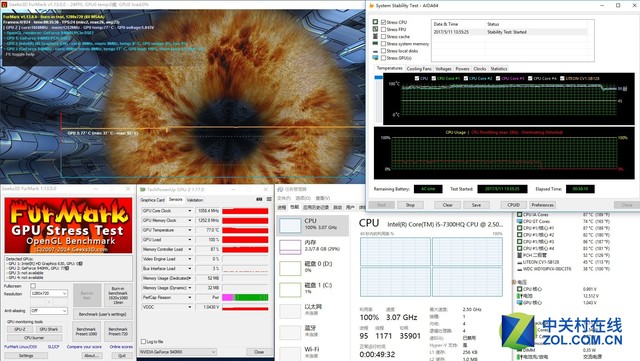640x361 pixels.
Task: Click the system memory module icon
Action: [x=375, y=44]
